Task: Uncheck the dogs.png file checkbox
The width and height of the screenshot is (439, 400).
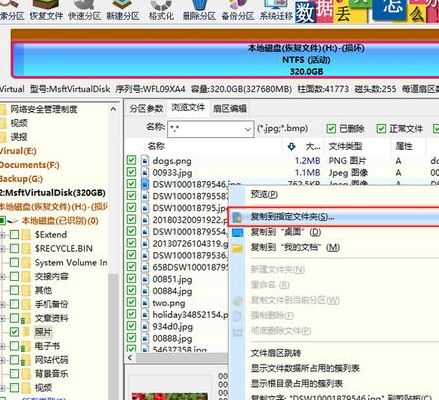Action: tap(132, 160)
